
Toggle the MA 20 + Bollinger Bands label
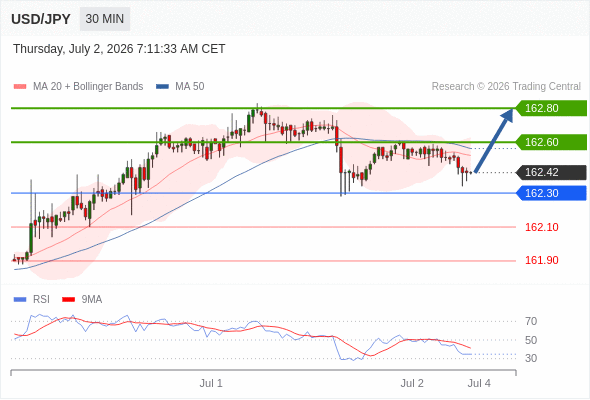[x=88, y=87]
